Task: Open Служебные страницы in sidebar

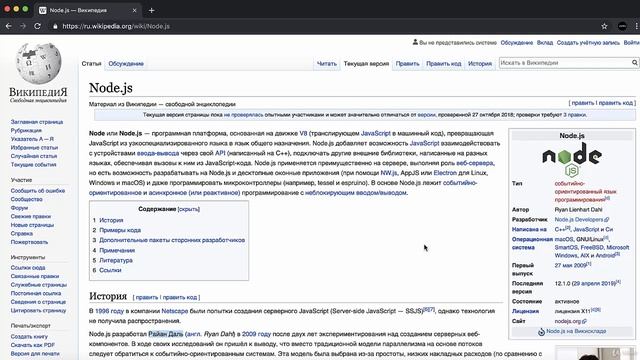Action: click(39, 285)
